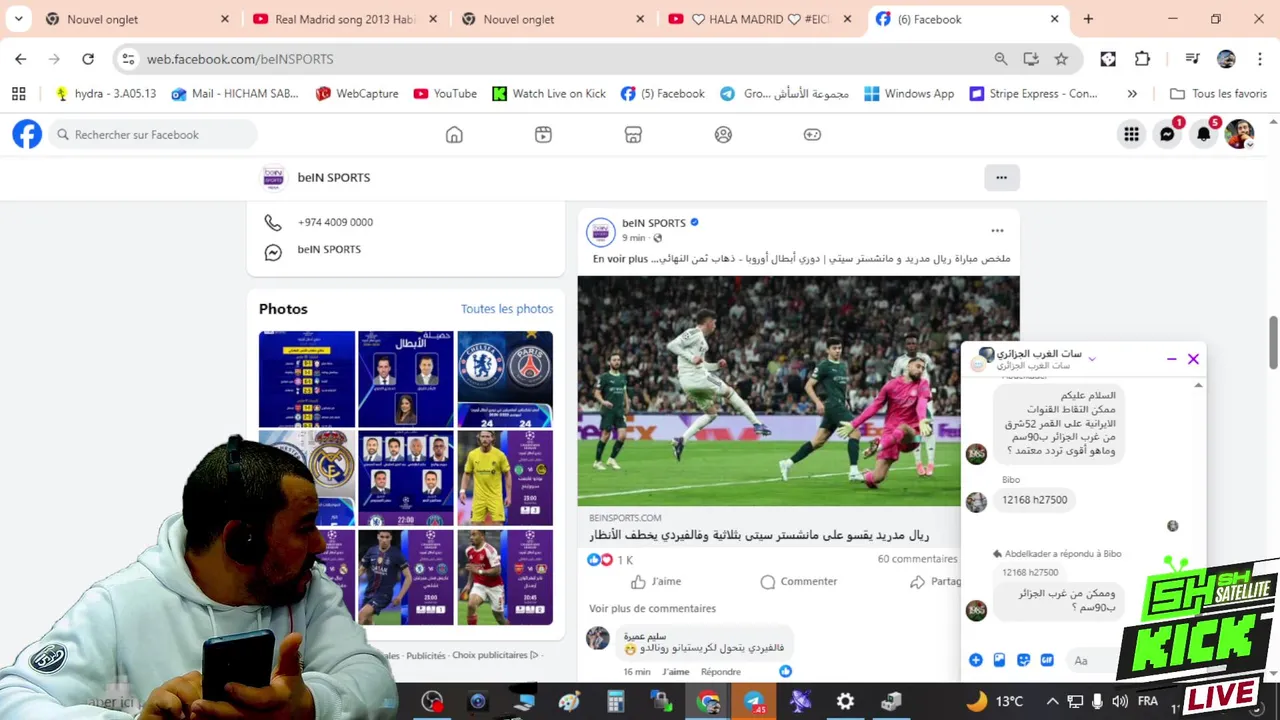Open Tous les favoris folder

pyautogui.click(x=1218, y=93)
